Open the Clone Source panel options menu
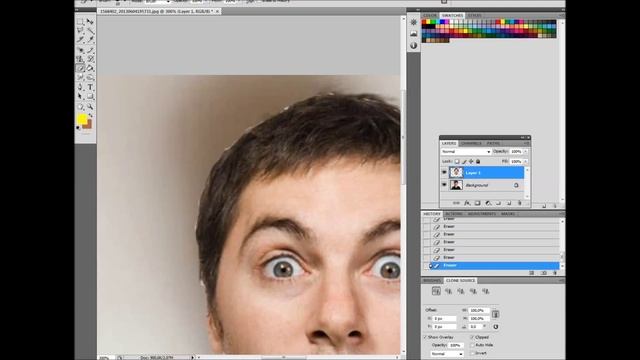The image size is (640, 360). point(561,280)
